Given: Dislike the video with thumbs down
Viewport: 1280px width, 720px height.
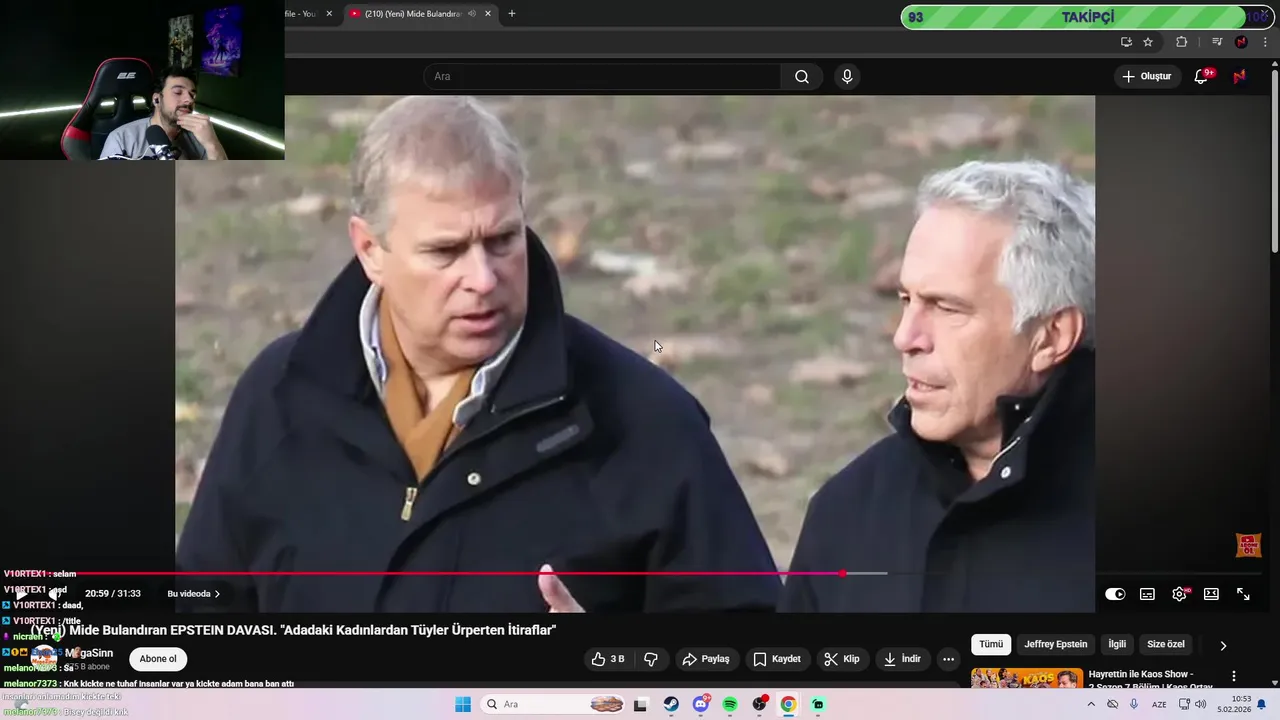Looking at the screenshot, I should [651, 659].
